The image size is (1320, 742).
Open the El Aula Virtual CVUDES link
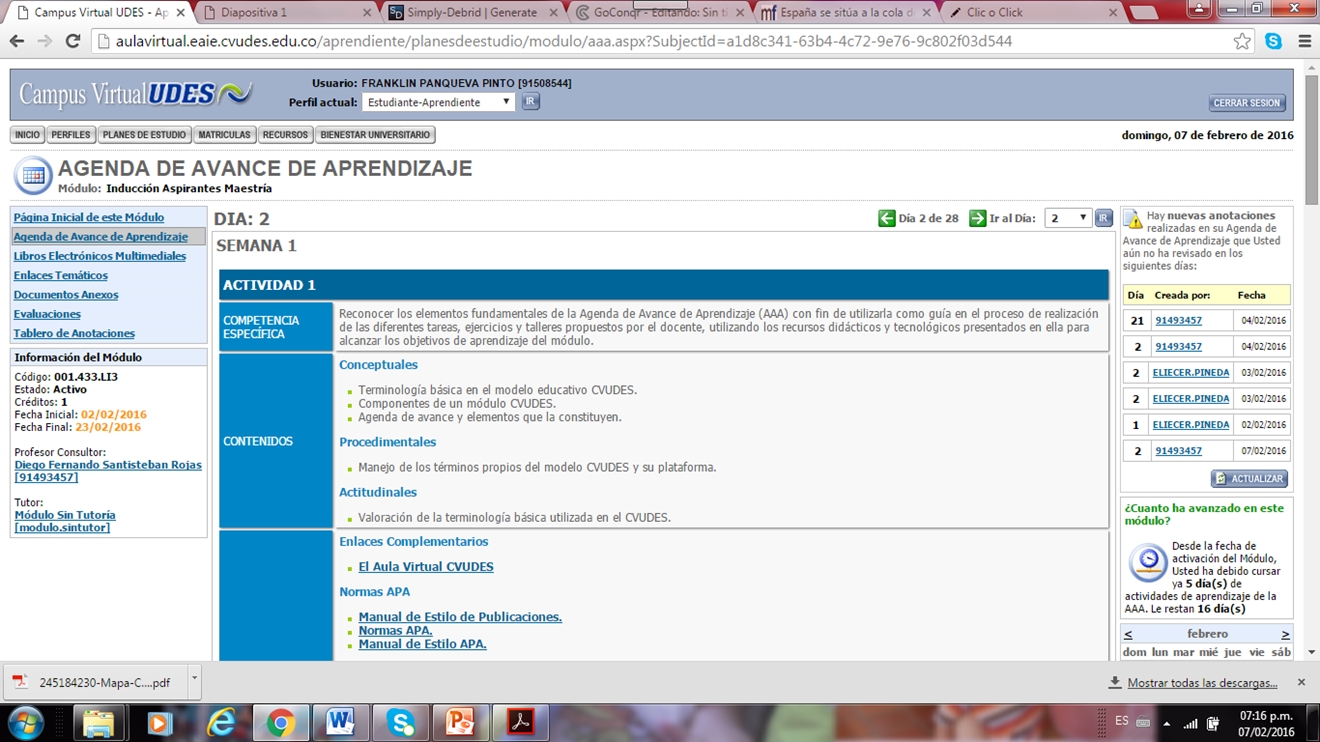(426, 567)
